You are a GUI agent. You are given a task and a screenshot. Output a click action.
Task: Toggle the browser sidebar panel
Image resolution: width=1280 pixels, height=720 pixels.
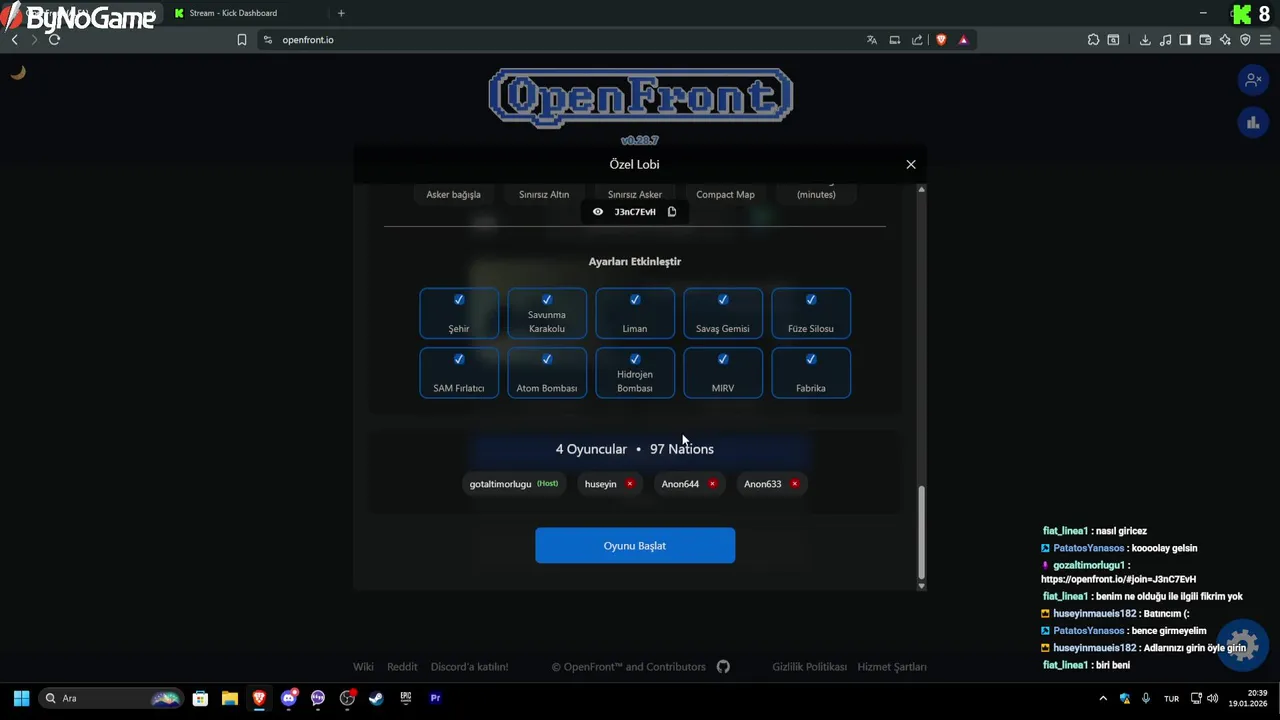(1185, 40)
